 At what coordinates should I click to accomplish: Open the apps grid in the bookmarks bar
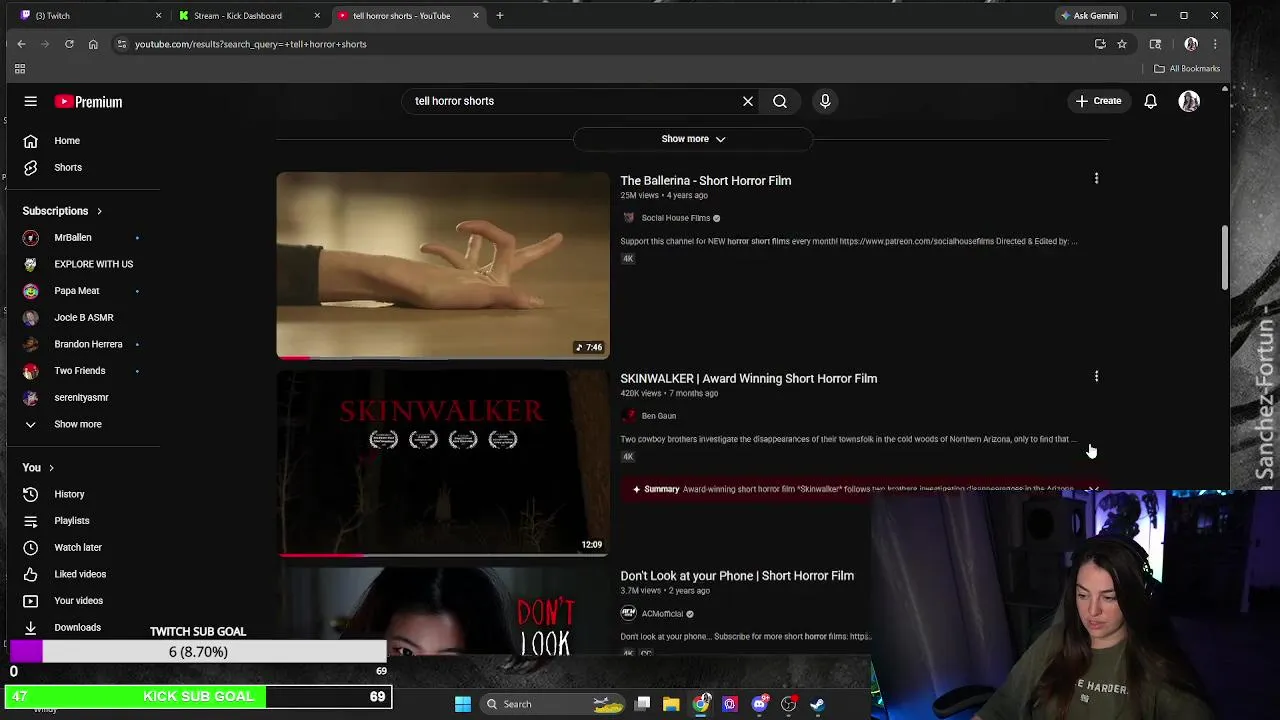(19, 69)
